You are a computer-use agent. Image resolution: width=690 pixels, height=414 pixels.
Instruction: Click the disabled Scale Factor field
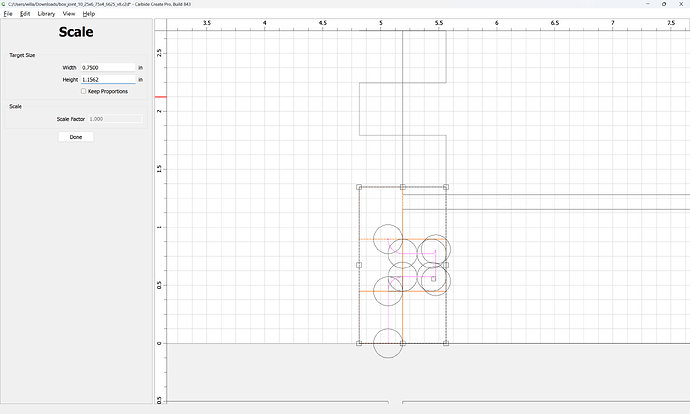(115, 119)
